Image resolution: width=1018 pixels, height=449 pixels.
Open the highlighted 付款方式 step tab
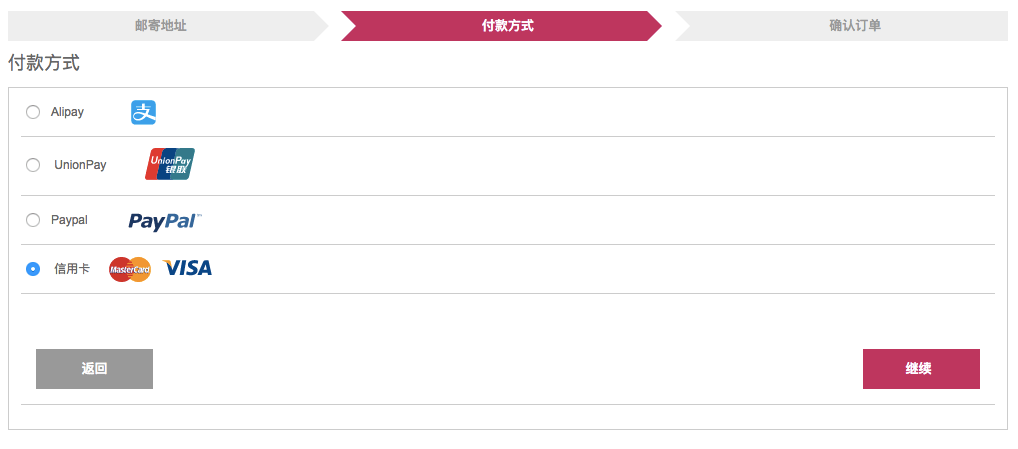(x=501, y=26)
